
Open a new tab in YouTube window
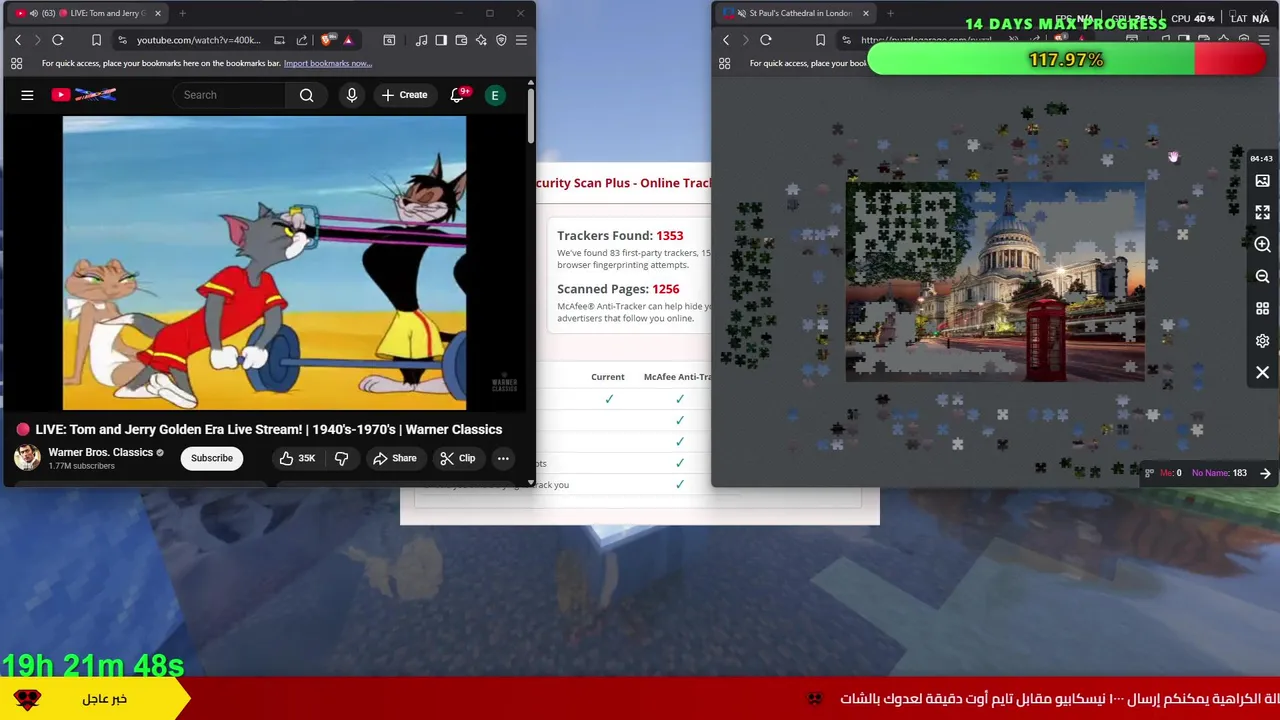(182, 13)
